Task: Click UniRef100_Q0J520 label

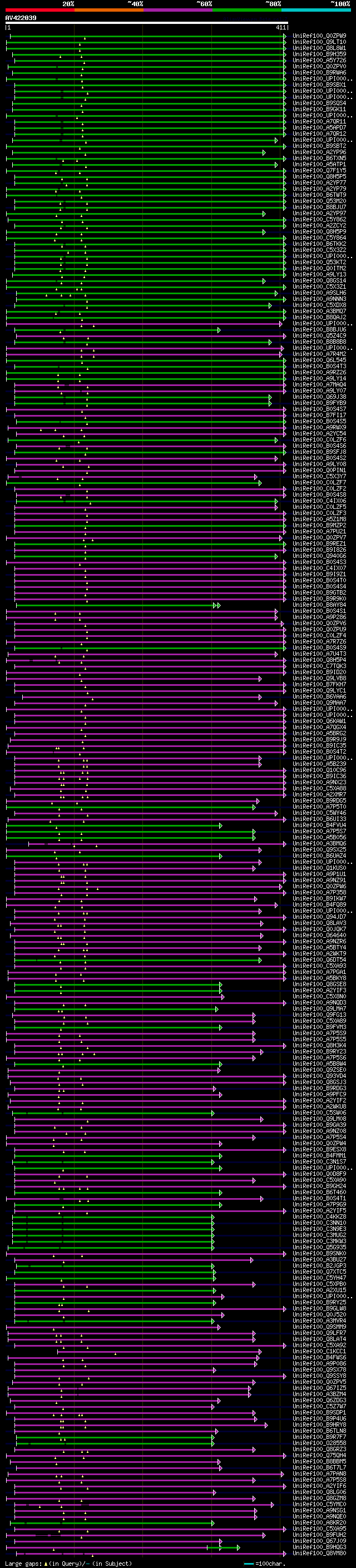Action: click(x=319, y=1314)
